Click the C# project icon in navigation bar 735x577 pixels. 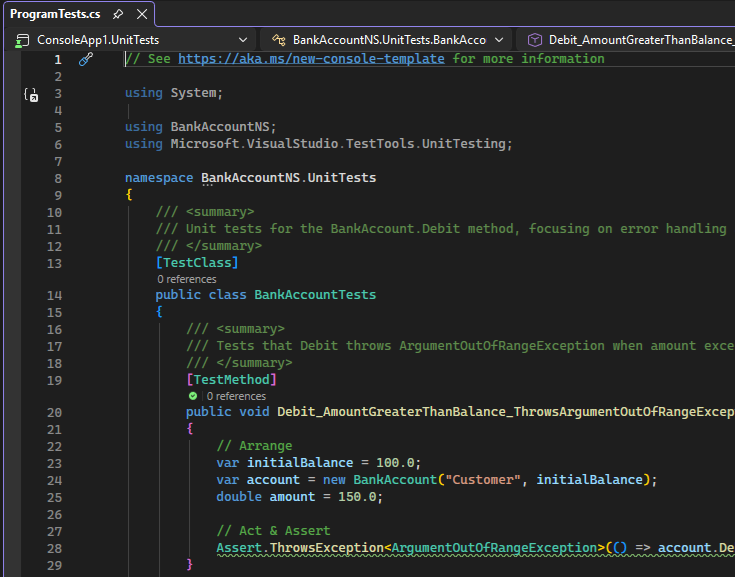coord(22,40)
